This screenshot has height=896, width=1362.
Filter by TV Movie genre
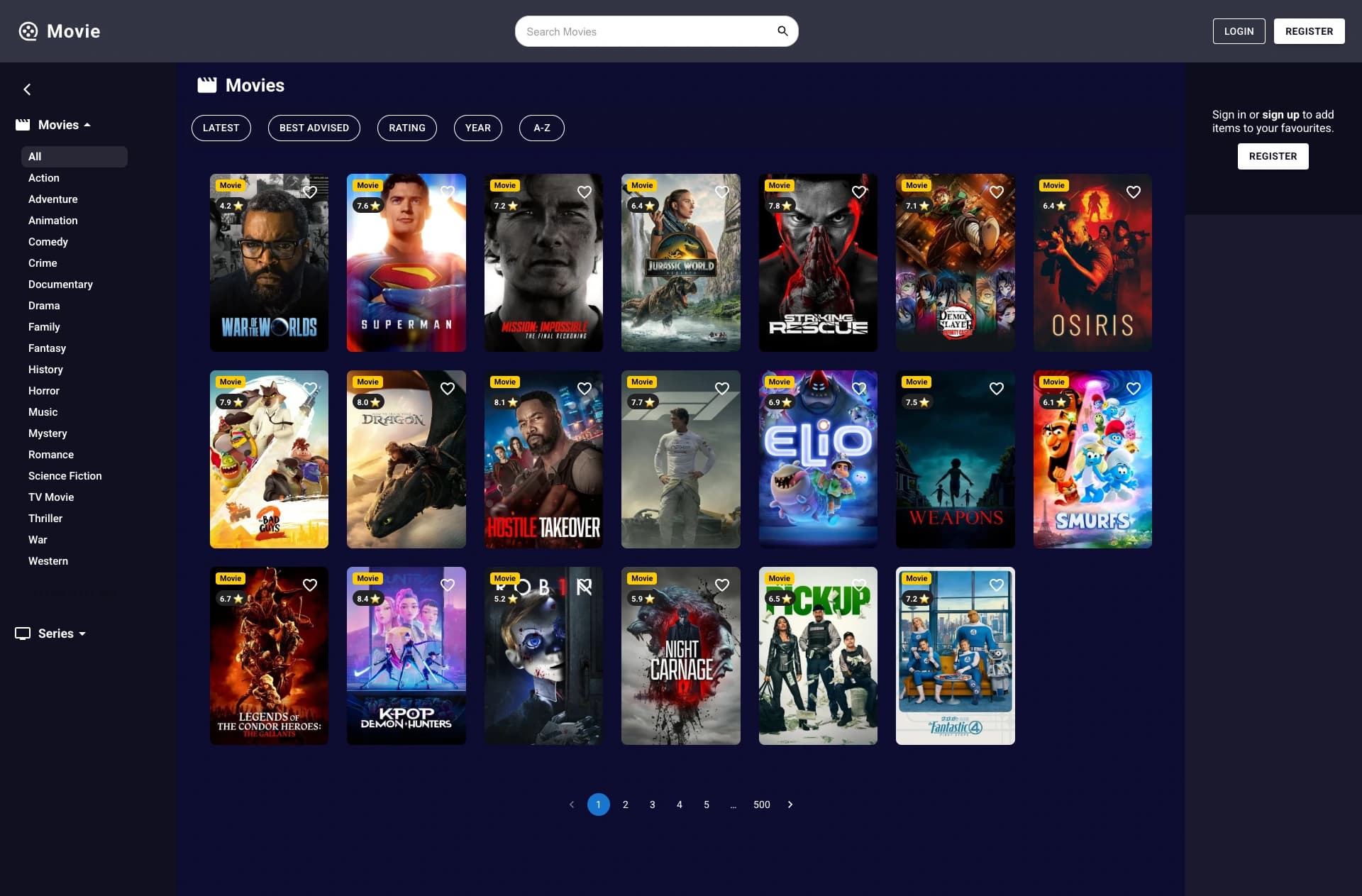51,497
